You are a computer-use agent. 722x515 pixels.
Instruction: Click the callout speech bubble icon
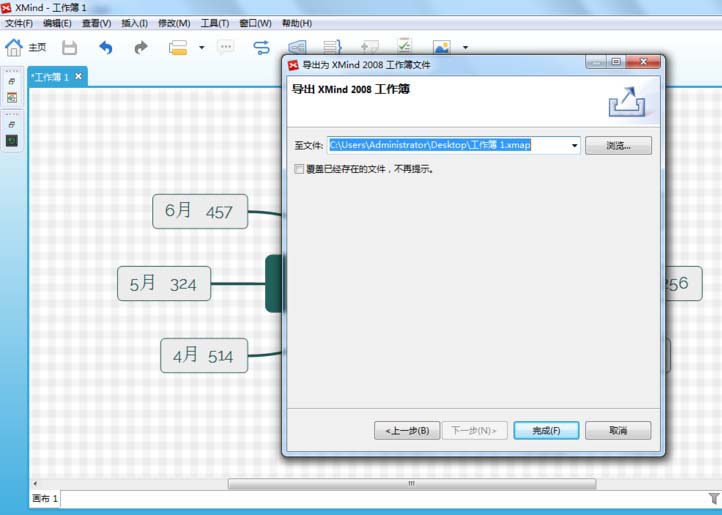coord(226,47)
